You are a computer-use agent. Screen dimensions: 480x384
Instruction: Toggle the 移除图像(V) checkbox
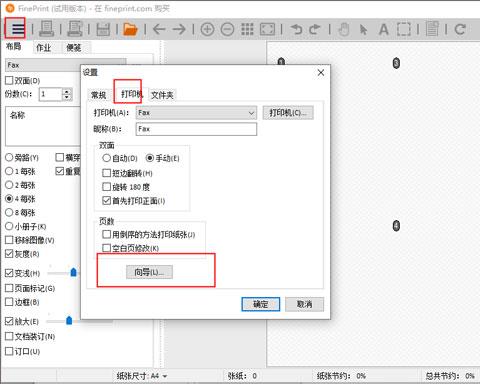pyautogui.click(x=9, y=240)
